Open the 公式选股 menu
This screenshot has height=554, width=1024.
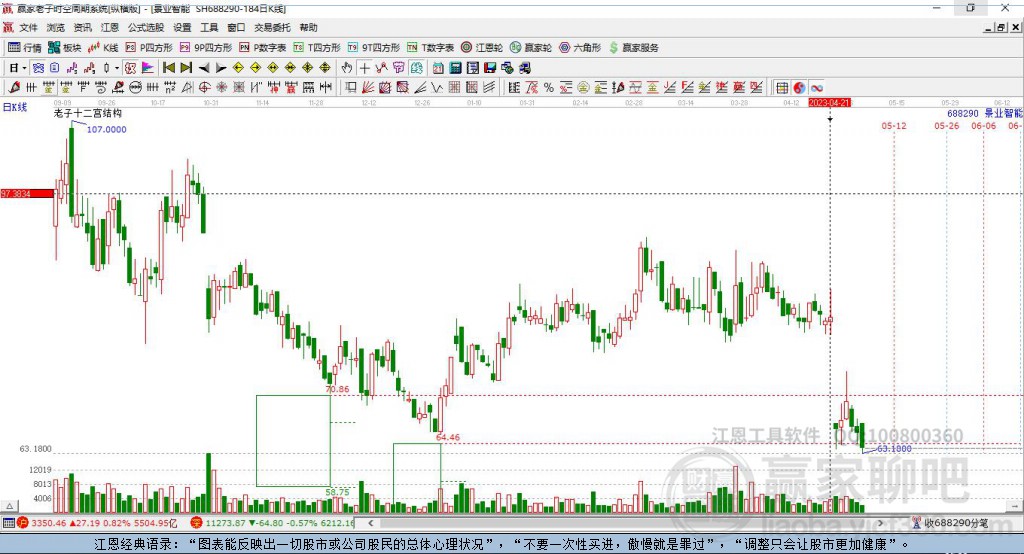[146, 27]
